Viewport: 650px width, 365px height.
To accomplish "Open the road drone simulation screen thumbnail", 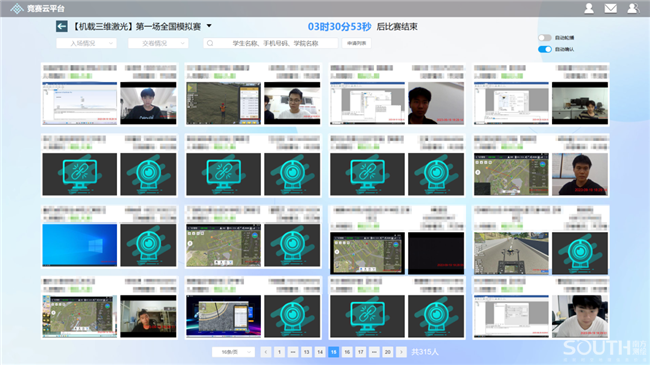I will point(511,253).
